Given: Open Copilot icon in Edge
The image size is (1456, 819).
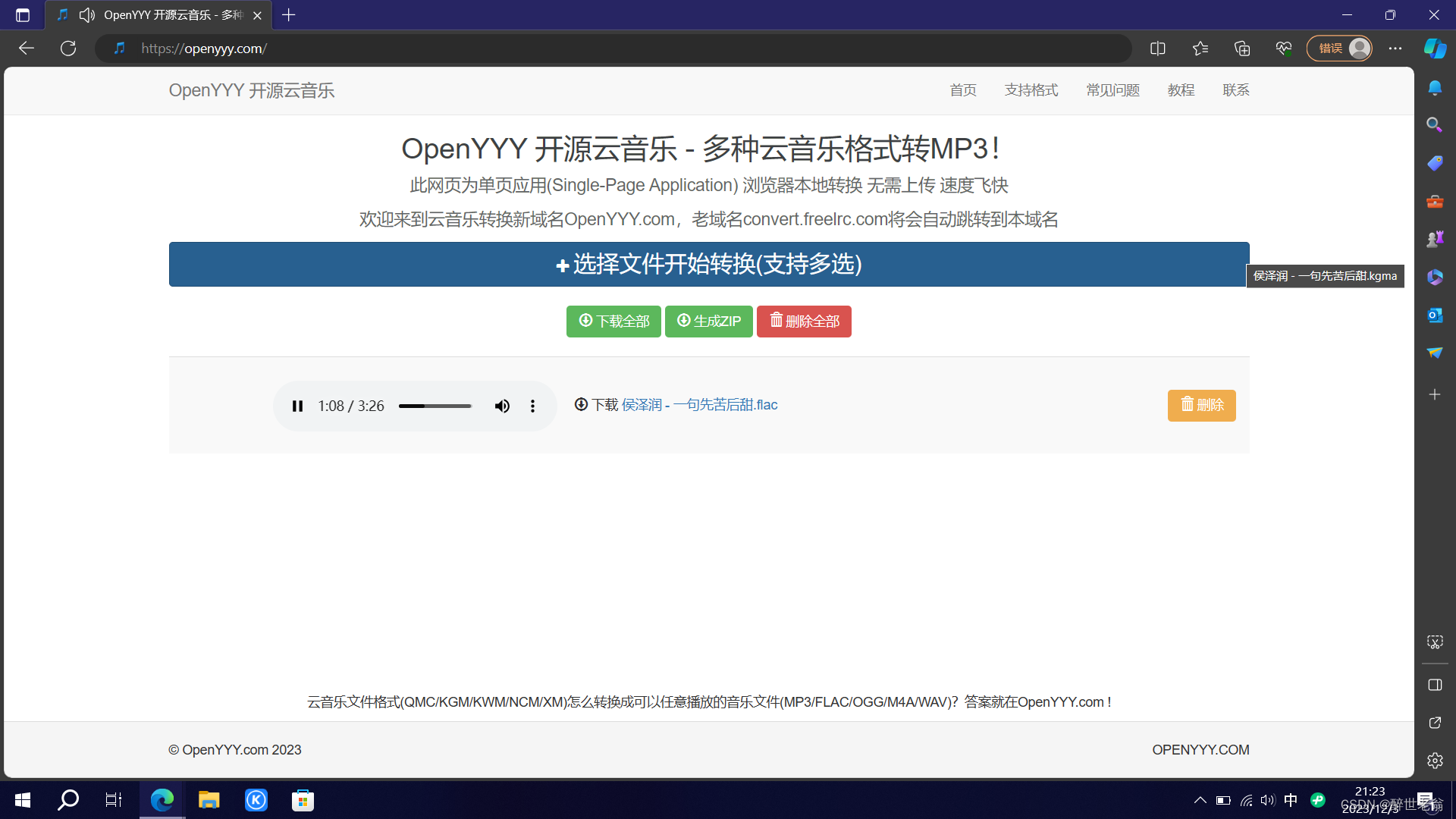Looking at the screenshot, I should point(1435,49).
